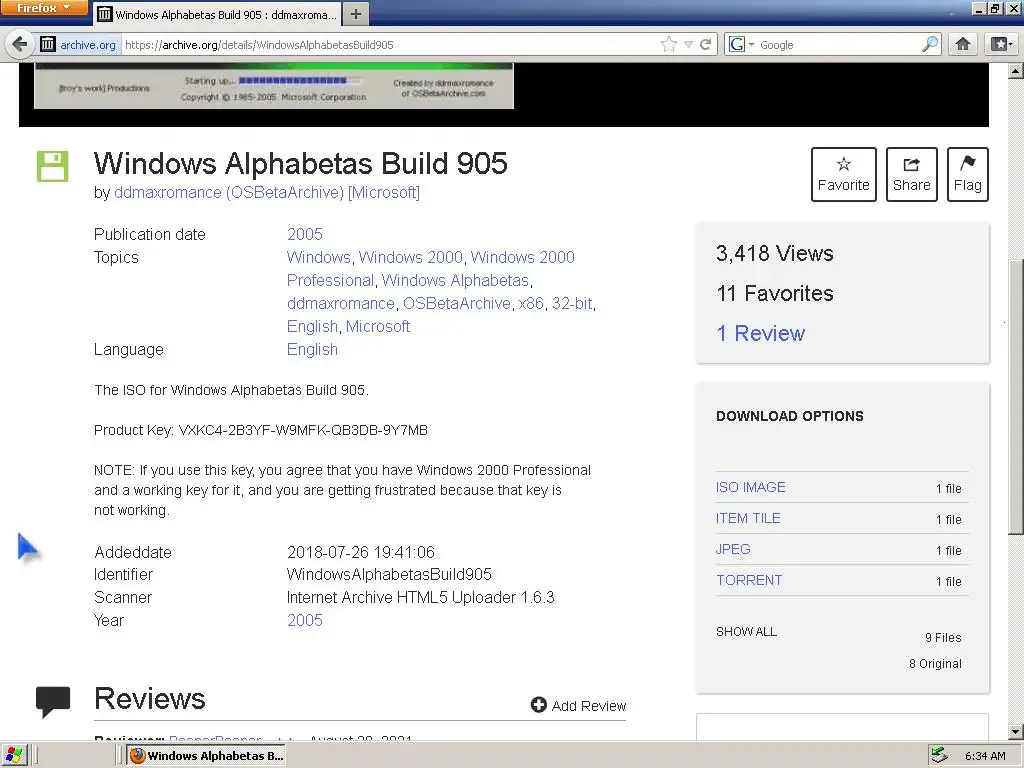Click the 6:34 AM taskbar clock
1024x768 pixels.
(x=985, y=756)
